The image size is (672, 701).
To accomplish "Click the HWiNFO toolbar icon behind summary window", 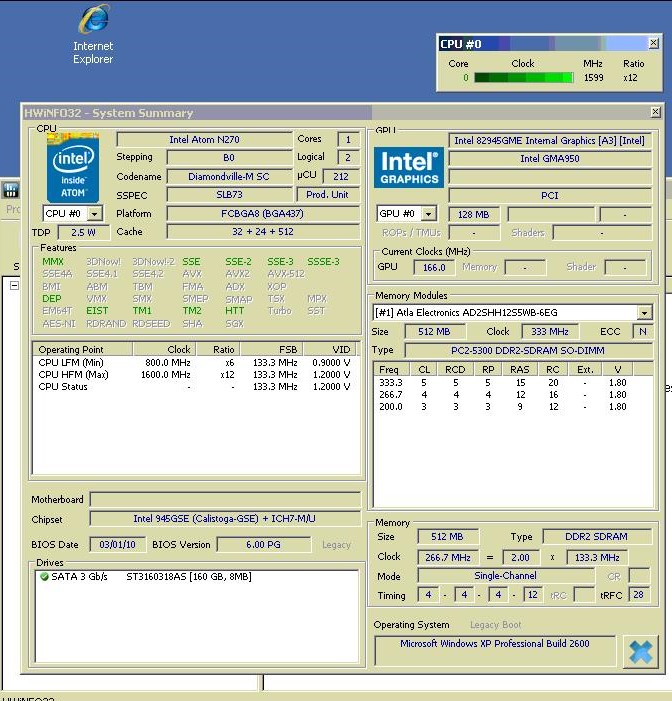I will point(10,190).
